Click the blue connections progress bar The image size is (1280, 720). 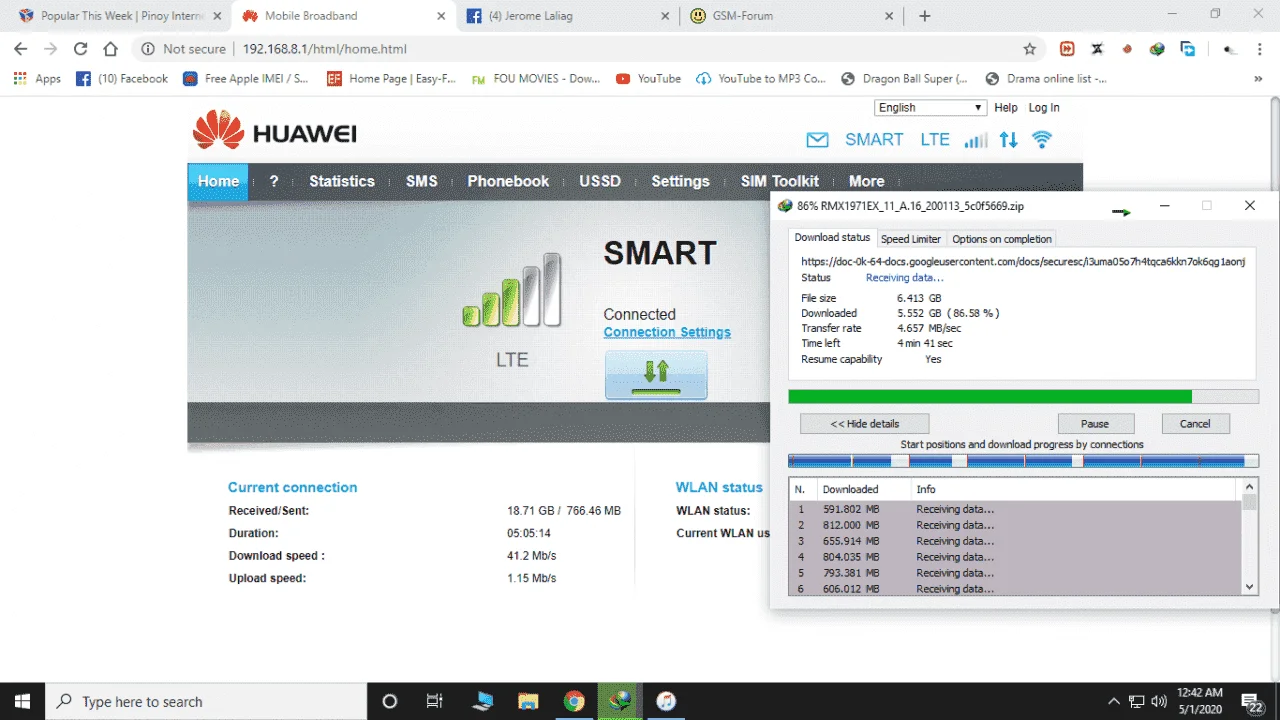coord(1024,461)
